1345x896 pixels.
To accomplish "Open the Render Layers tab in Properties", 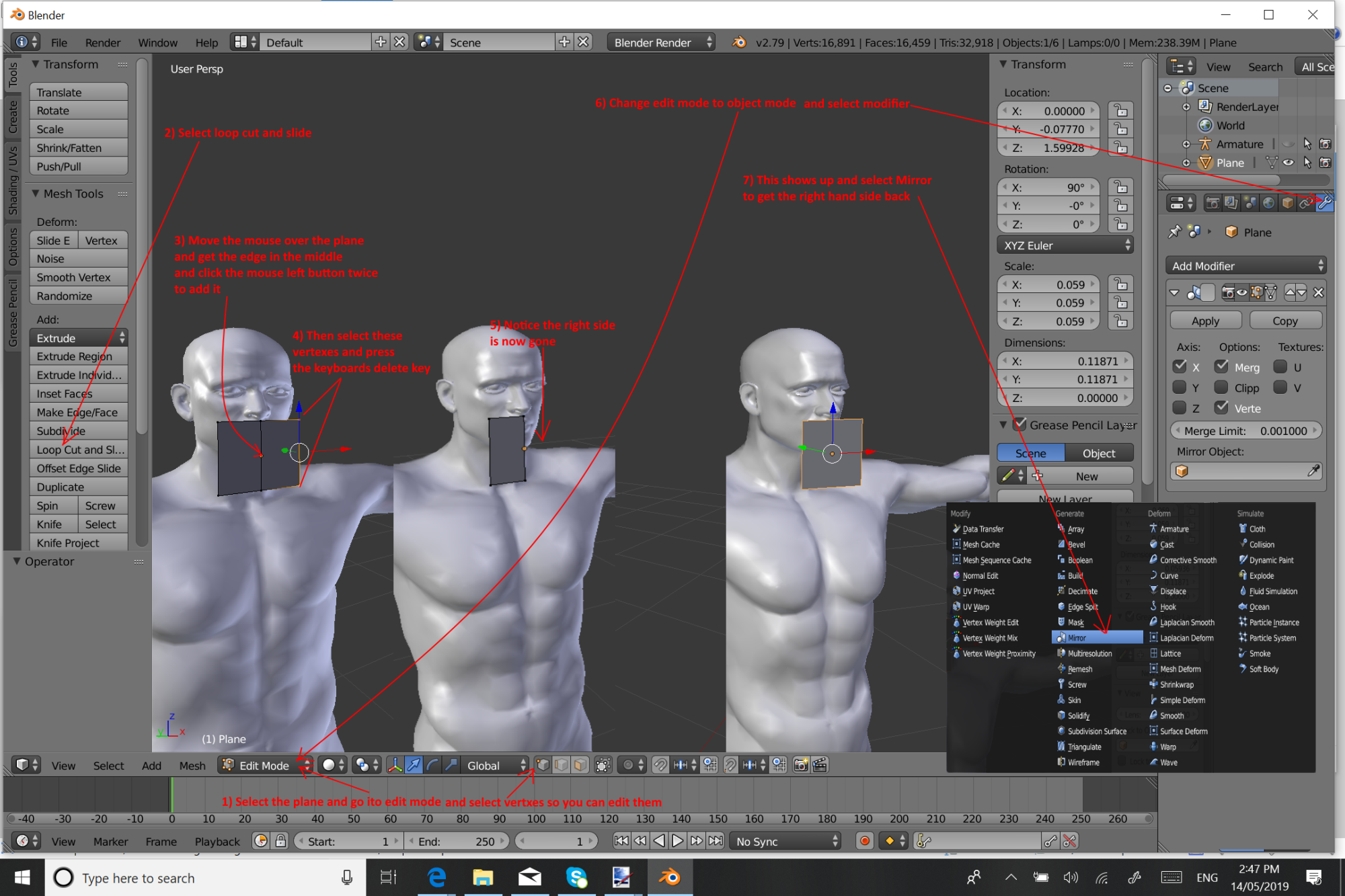I will 1231,202.
